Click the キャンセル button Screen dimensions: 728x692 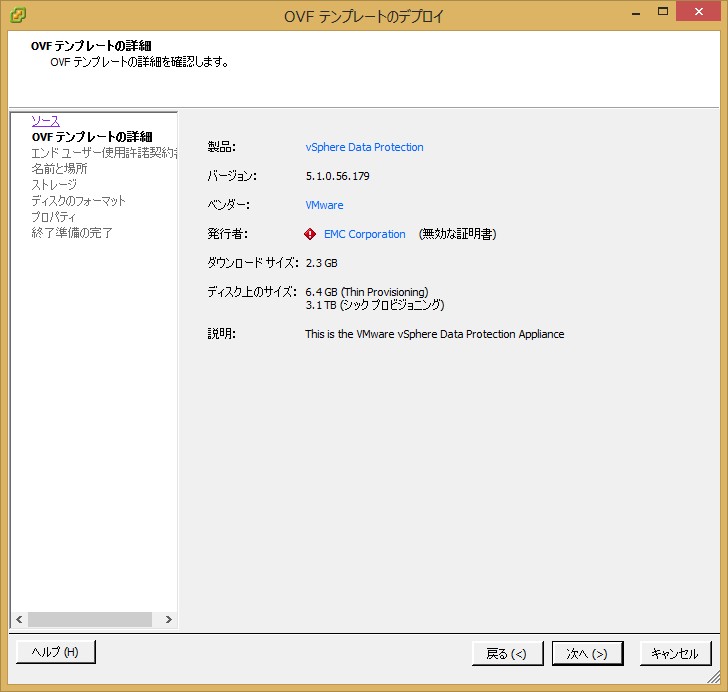675,653
